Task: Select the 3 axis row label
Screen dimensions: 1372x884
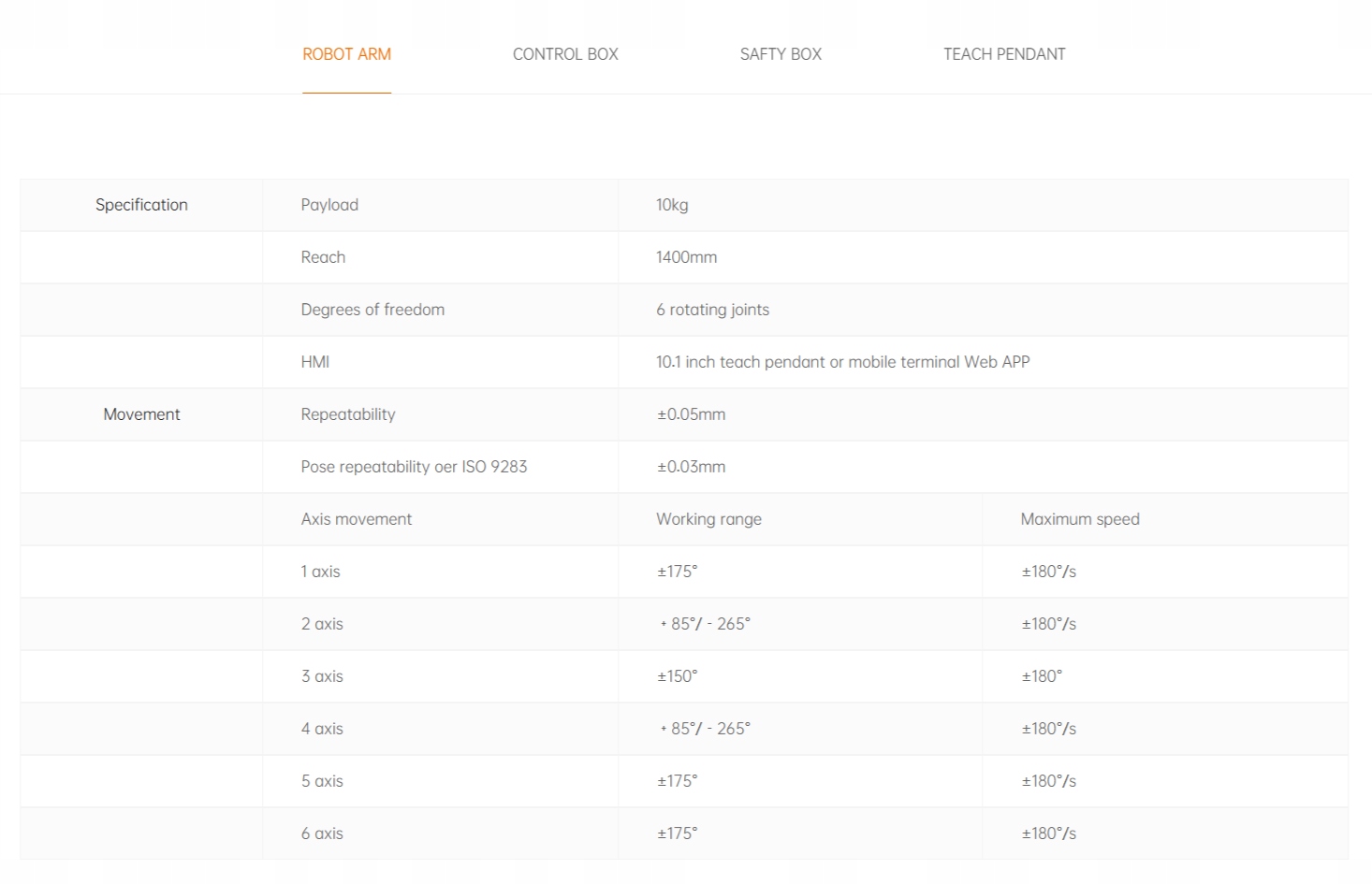Action: click(x=322, y=676)
